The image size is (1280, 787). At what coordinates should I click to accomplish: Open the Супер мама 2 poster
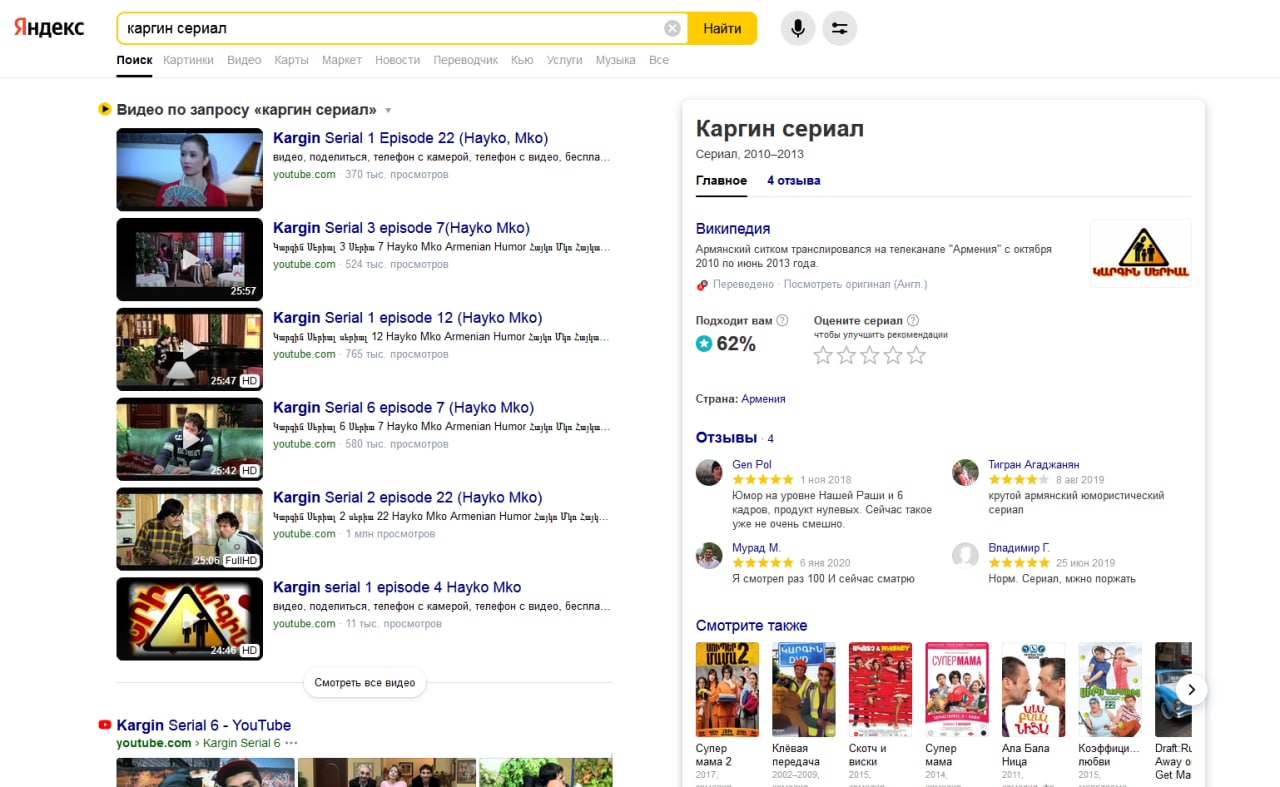728,689
